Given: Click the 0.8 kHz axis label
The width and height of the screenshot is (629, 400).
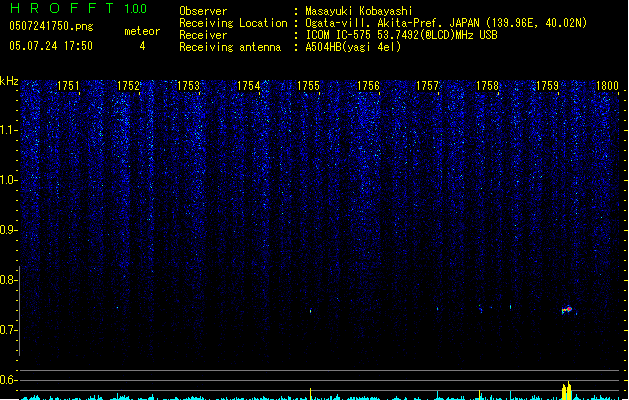Looking at the screenshot, I should (8, 280).
